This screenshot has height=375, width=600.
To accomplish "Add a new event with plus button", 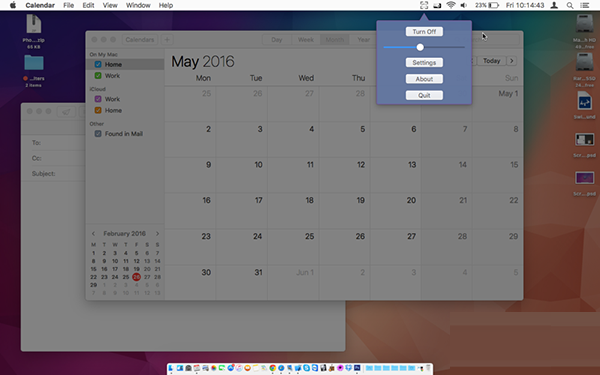I will click(x=167, y=40).
